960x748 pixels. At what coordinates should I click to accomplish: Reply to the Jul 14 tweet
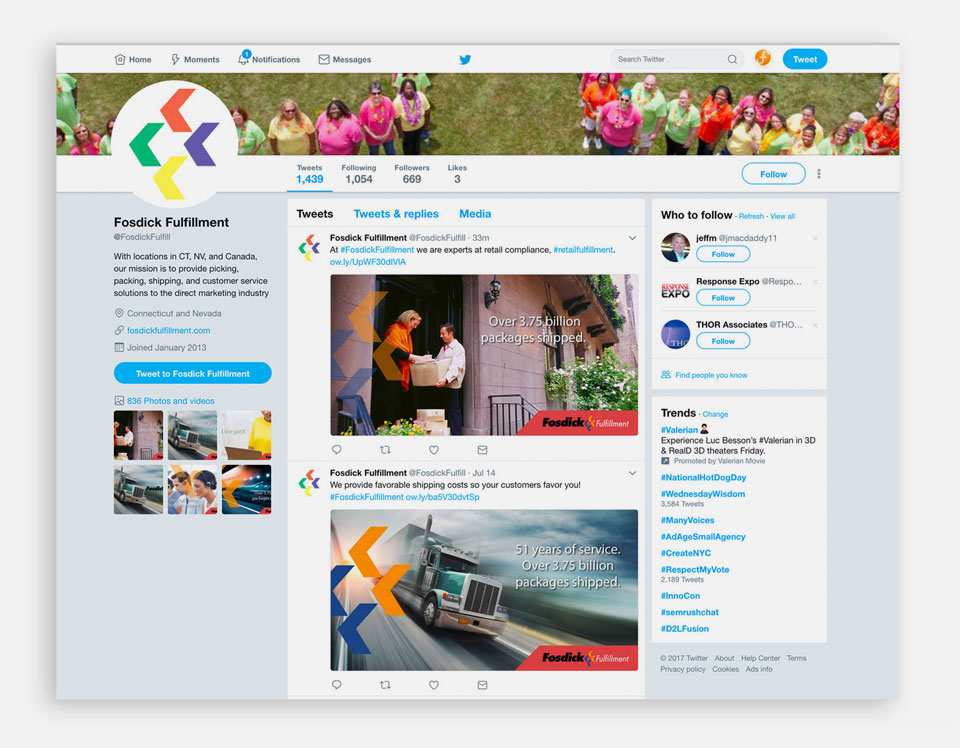pyautogui.click(x=337, y=684)
